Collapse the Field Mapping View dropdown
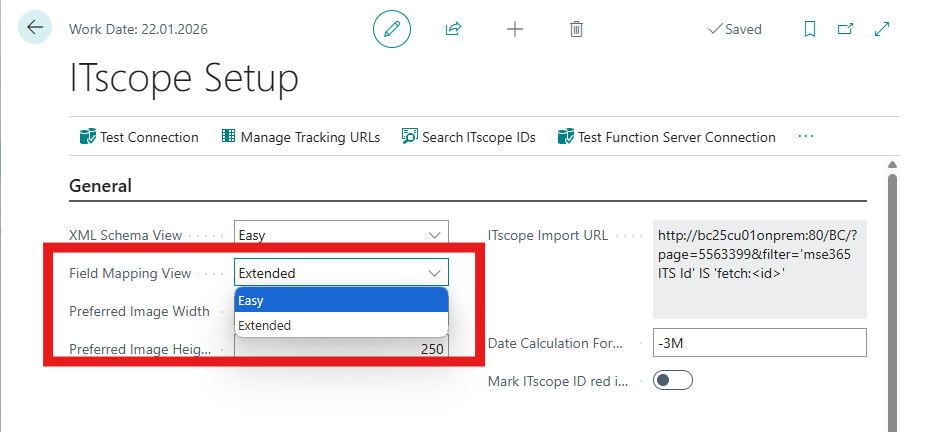Screen dimensions: 935x432 coord(434,272)
